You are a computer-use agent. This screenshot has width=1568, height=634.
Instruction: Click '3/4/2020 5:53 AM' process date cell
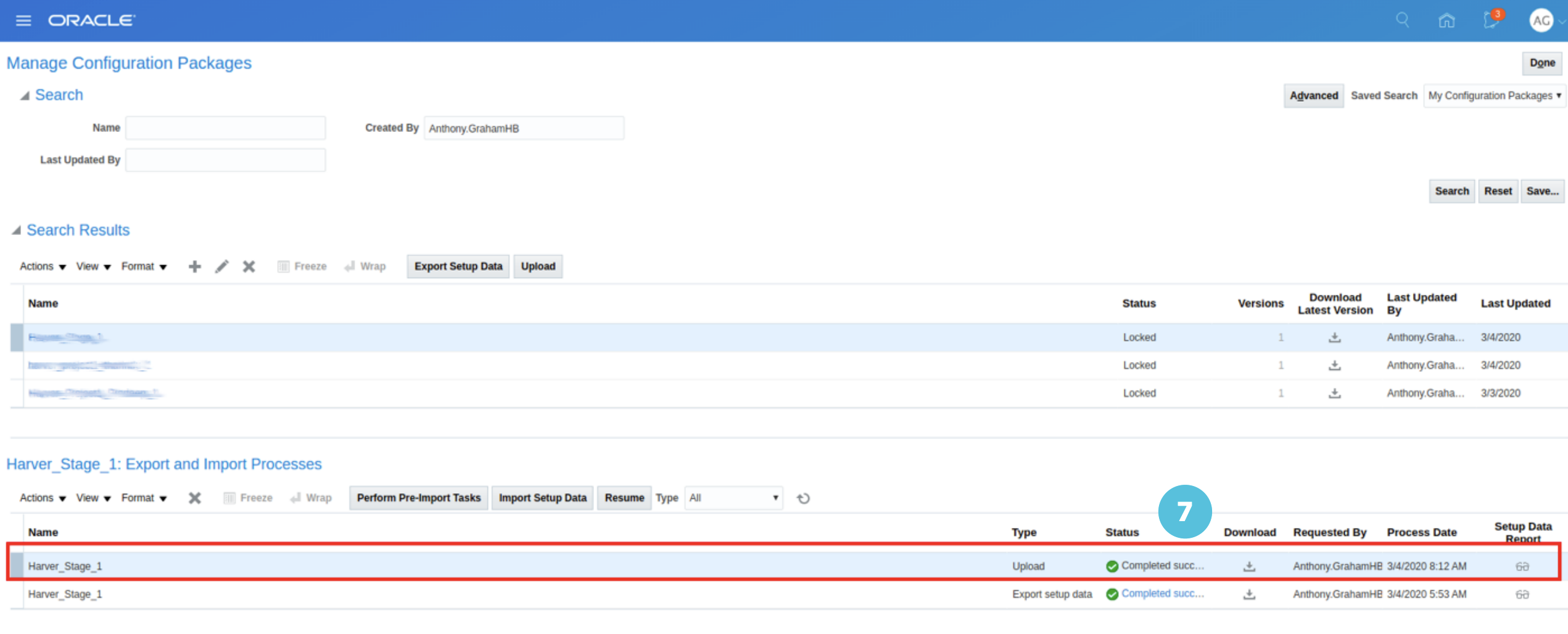[1427, 594]
